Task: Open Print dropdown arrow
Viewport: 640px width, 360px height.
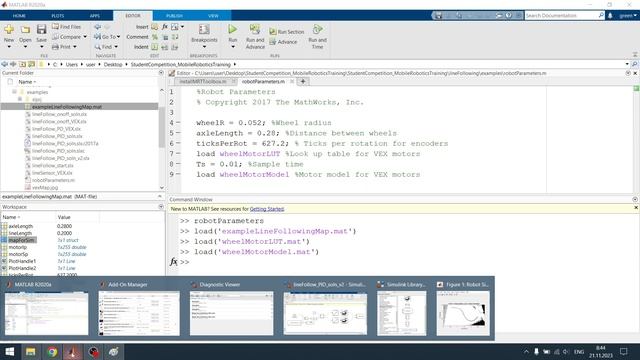Action: click(x=75, y=47)
